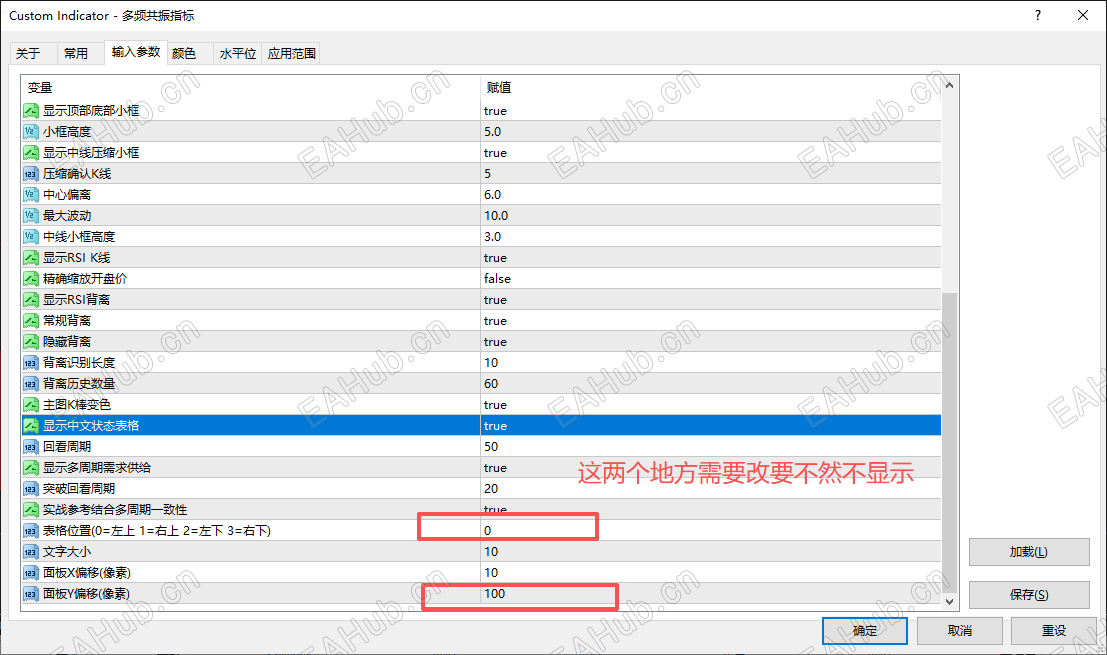Click the bool icon beside 显示RSI背离
1107x655 pixels.
[30, 300]
